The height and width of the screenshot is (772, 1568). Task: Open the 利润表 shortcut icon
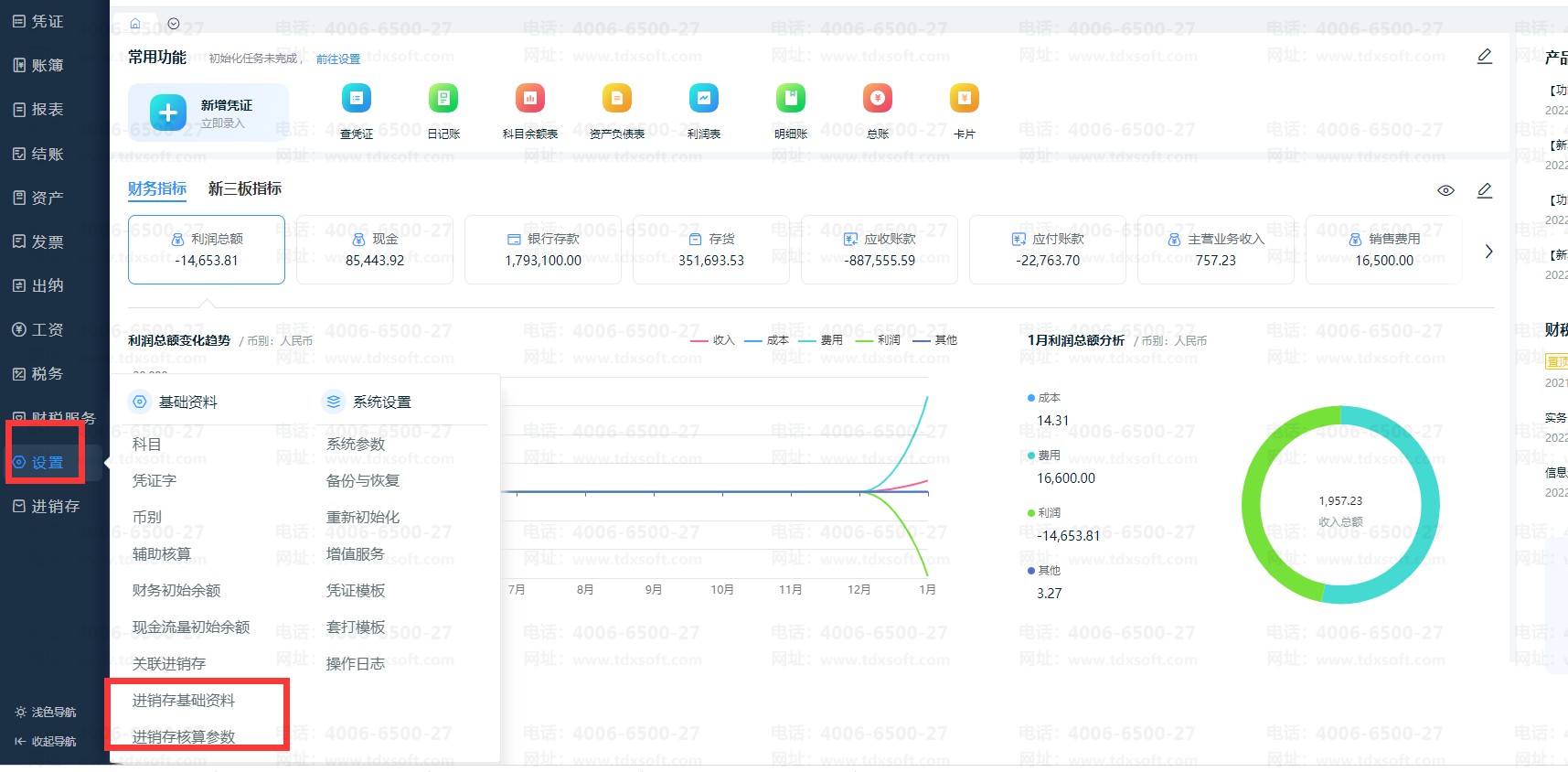pyautogui.click(x=704, y=98)
